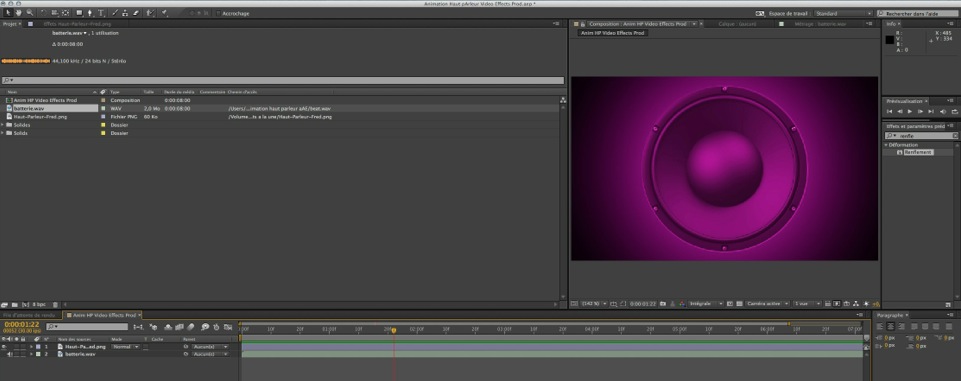Open the viewer zoom percentage dropdown
The height and width of the screenshot is (381, 961).
594,304
